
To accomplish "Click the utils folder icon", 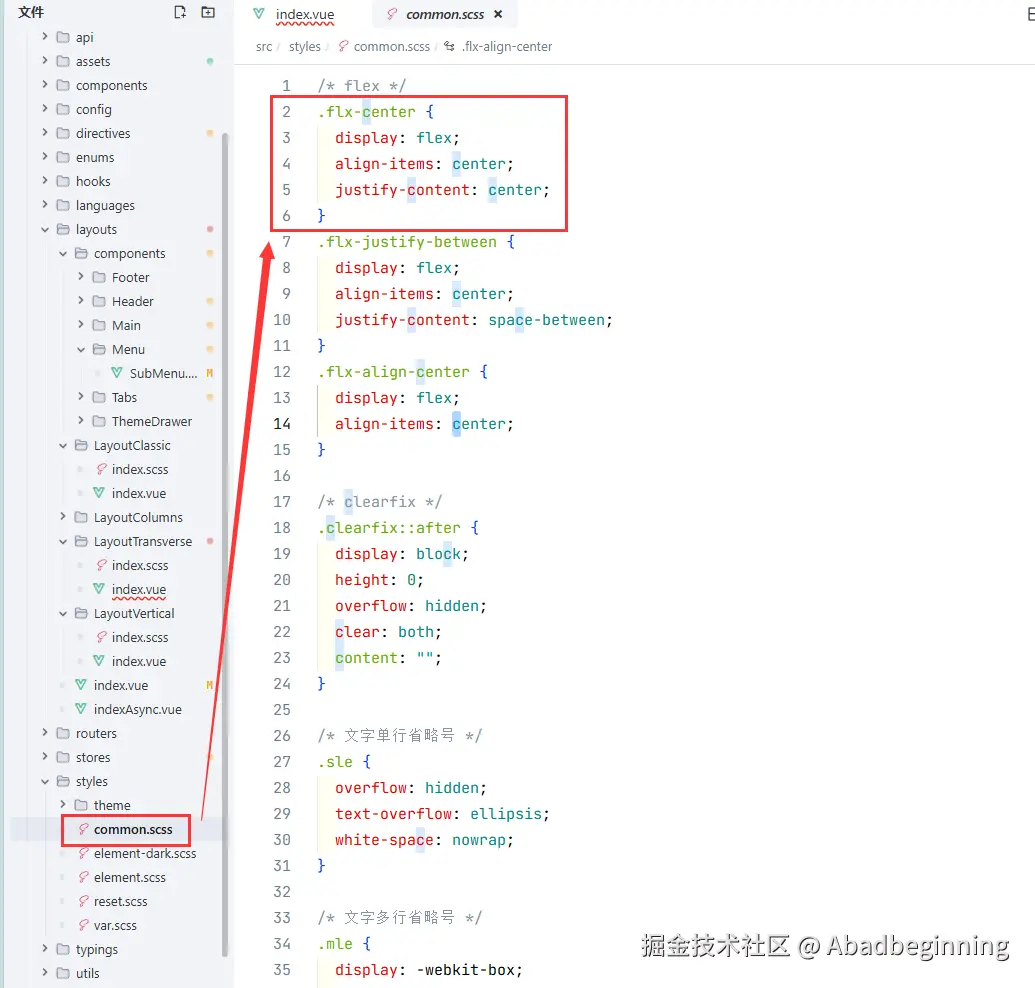I will click(x=63, y=973).
